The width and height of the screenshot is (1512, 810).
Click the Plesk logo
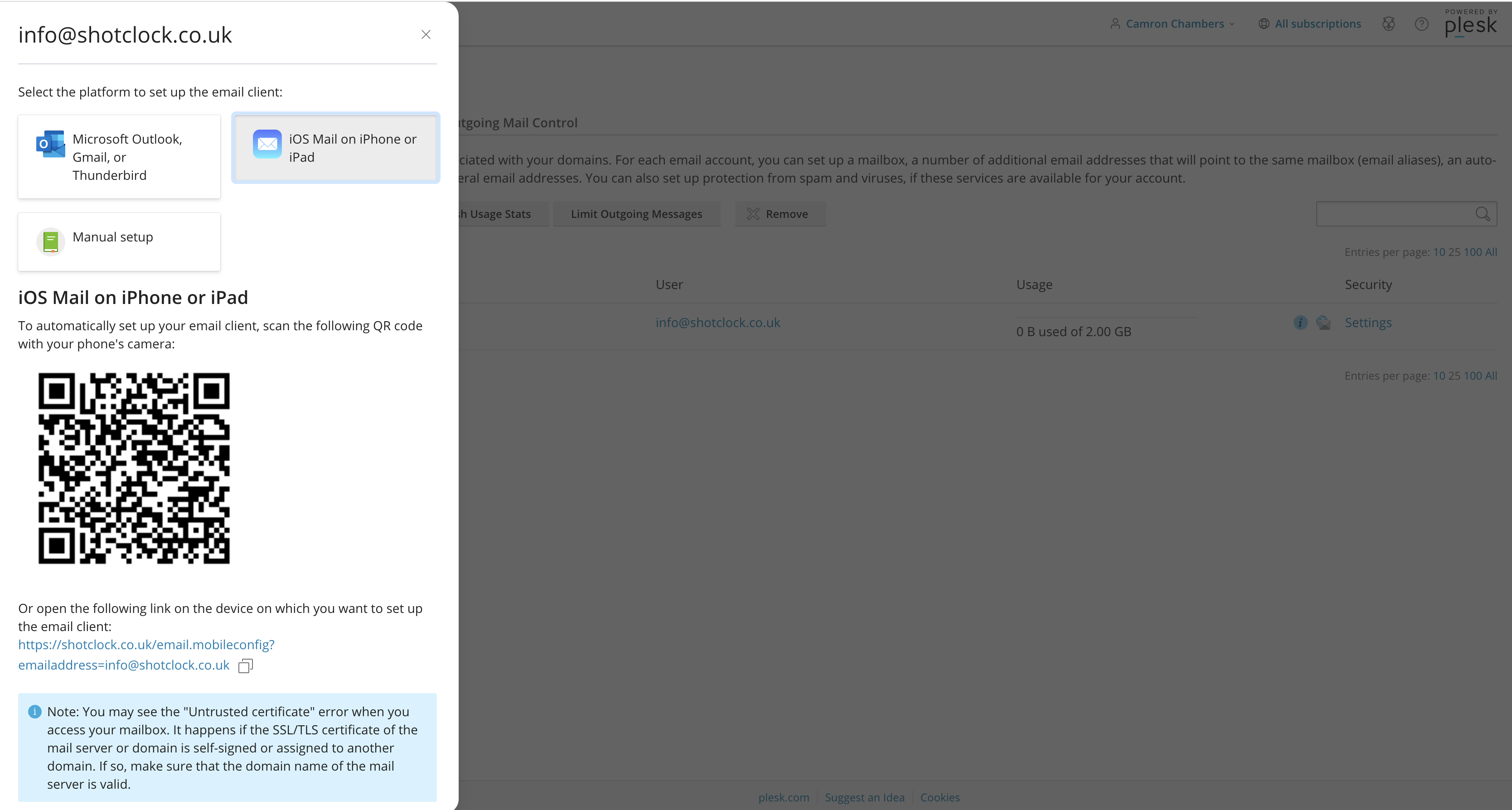pos(1471,24)
